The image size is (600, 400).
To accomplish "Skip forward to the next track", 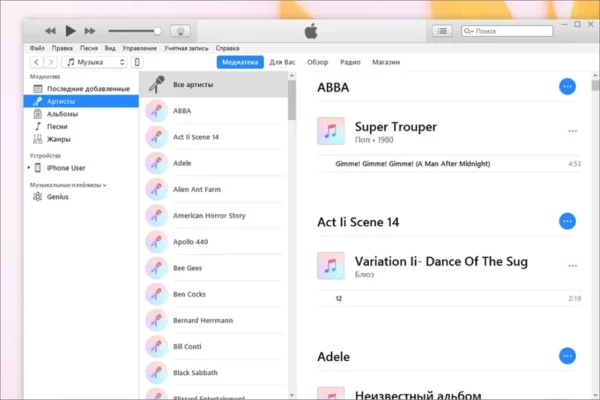I will 90,31.
